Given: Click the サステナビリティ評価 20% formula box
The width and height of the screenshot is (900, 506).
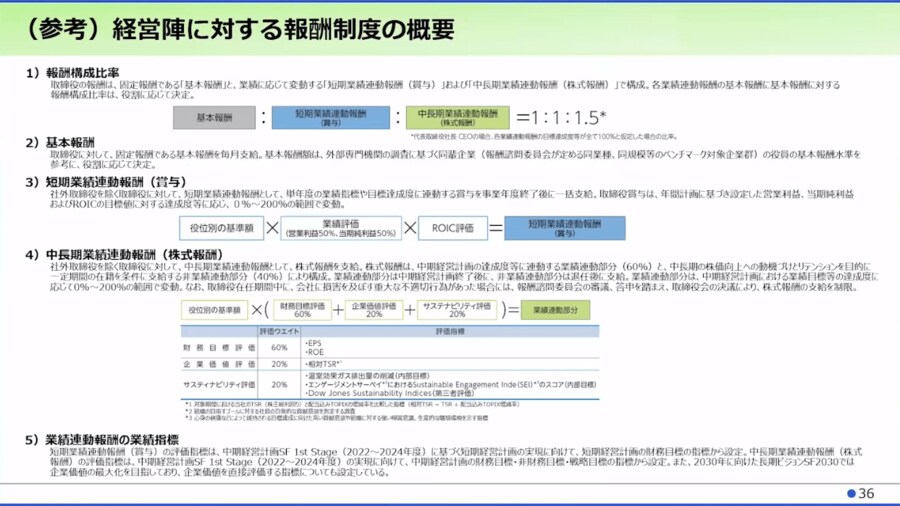Looking at the screenshot, I should coord(455,310).
